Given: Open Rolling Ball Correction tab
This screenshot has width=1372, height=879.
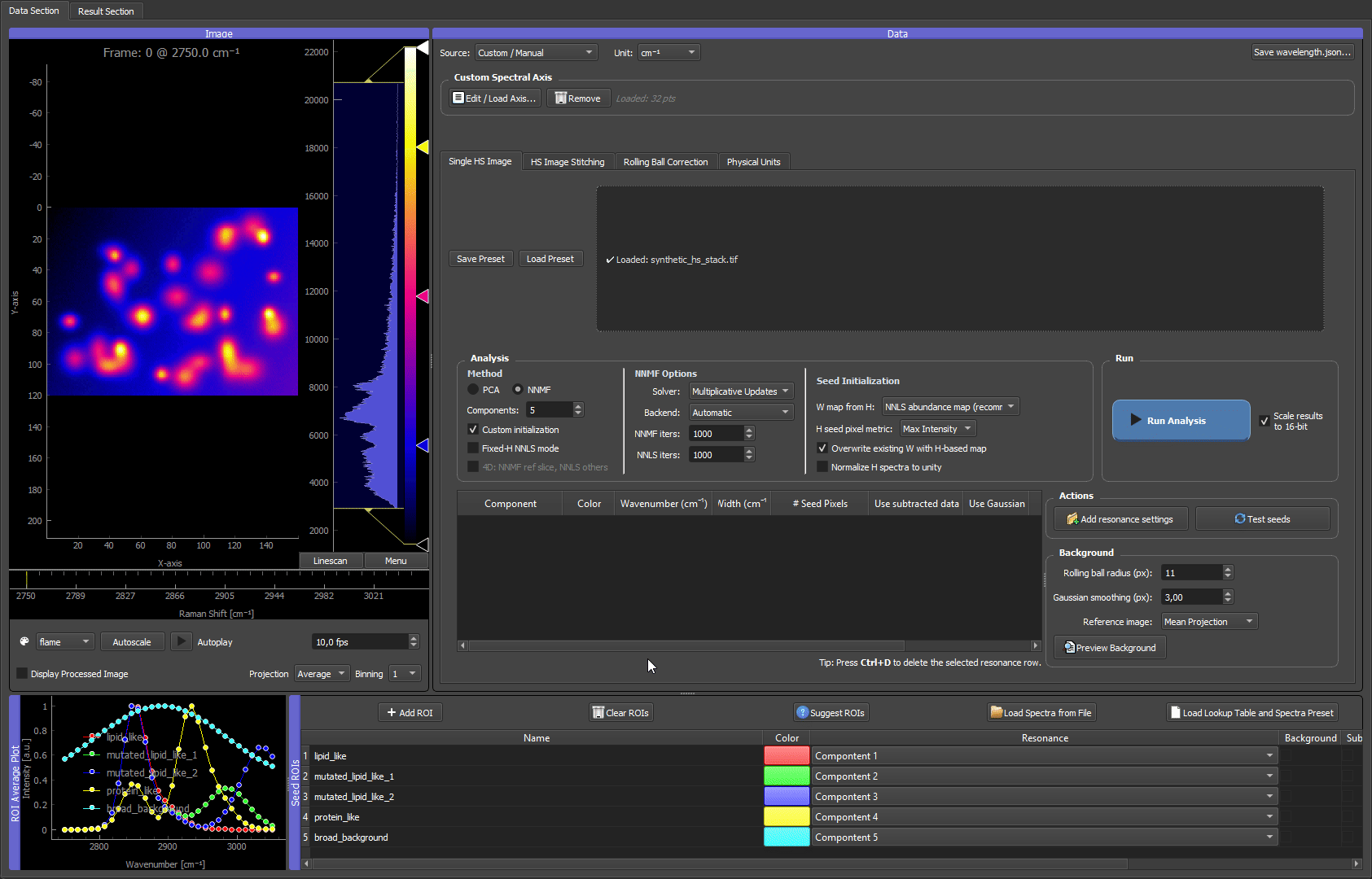Looking at the screenshot, I should coord(665,162).
